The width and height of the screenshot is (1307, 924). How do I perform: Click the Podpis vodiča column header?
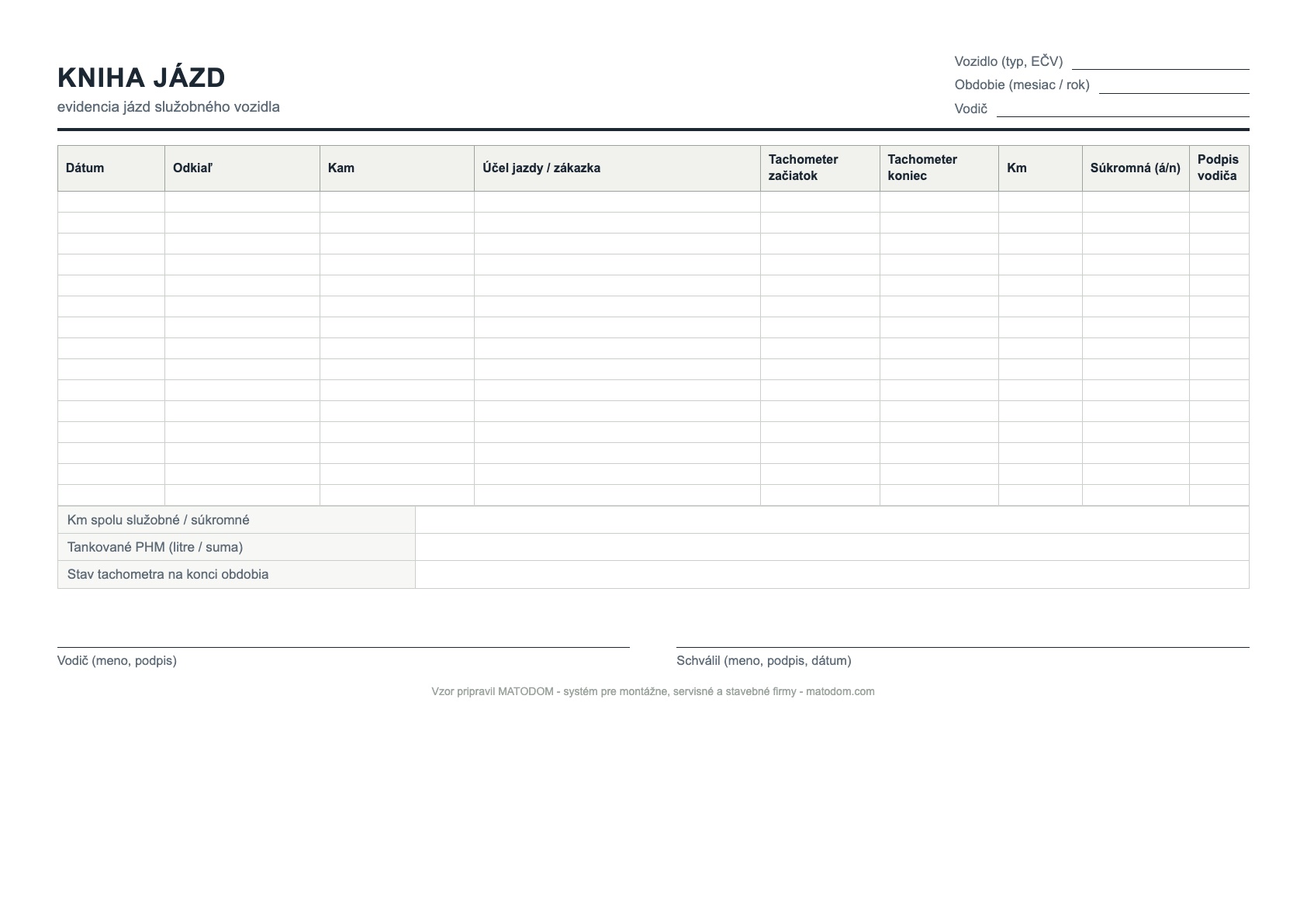tap(1219, 168)
